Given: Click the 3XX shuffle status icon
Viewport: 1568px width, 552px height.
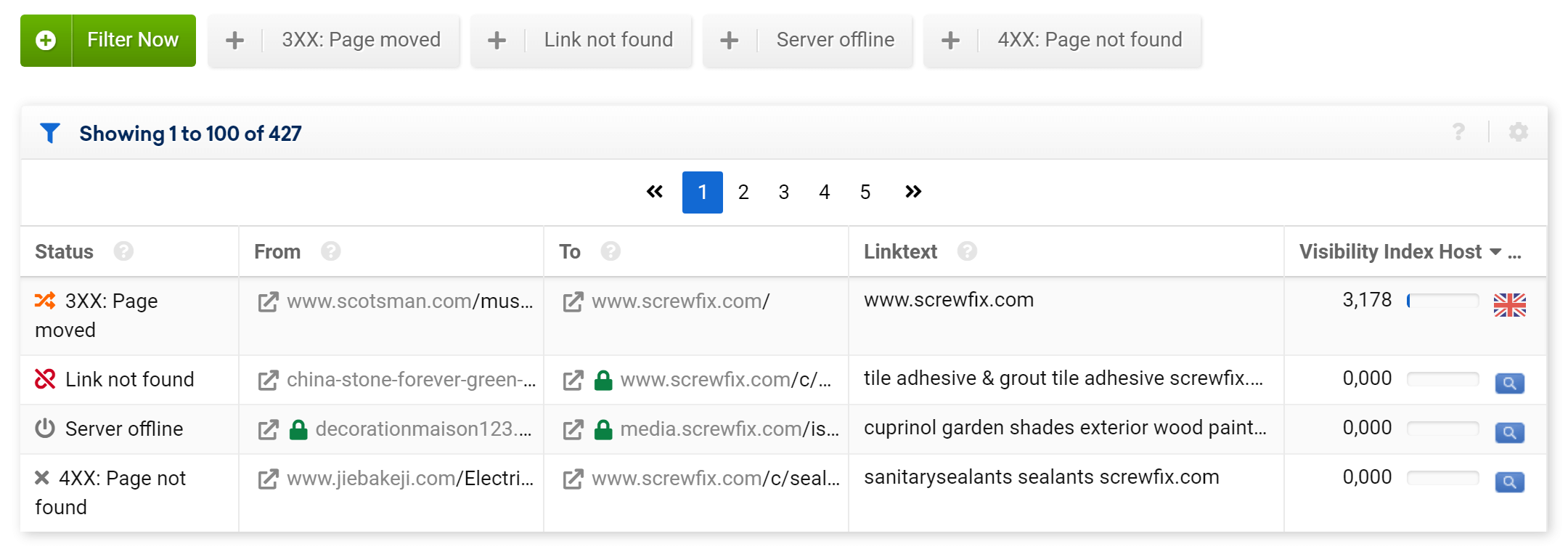Looking at the screenshot, I should click(x=45, y=301).
